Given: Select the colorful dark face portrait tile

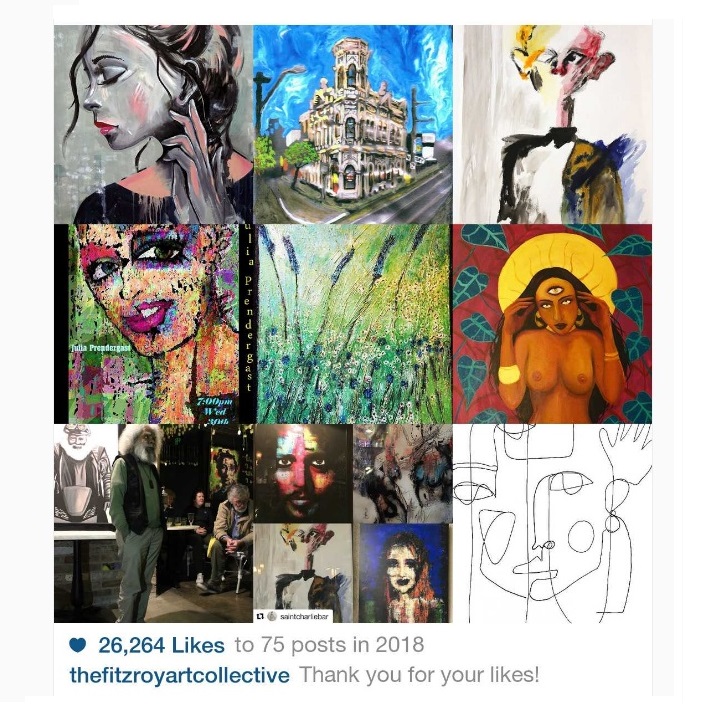Looking at the screenshot, I should tap(303, 473).
